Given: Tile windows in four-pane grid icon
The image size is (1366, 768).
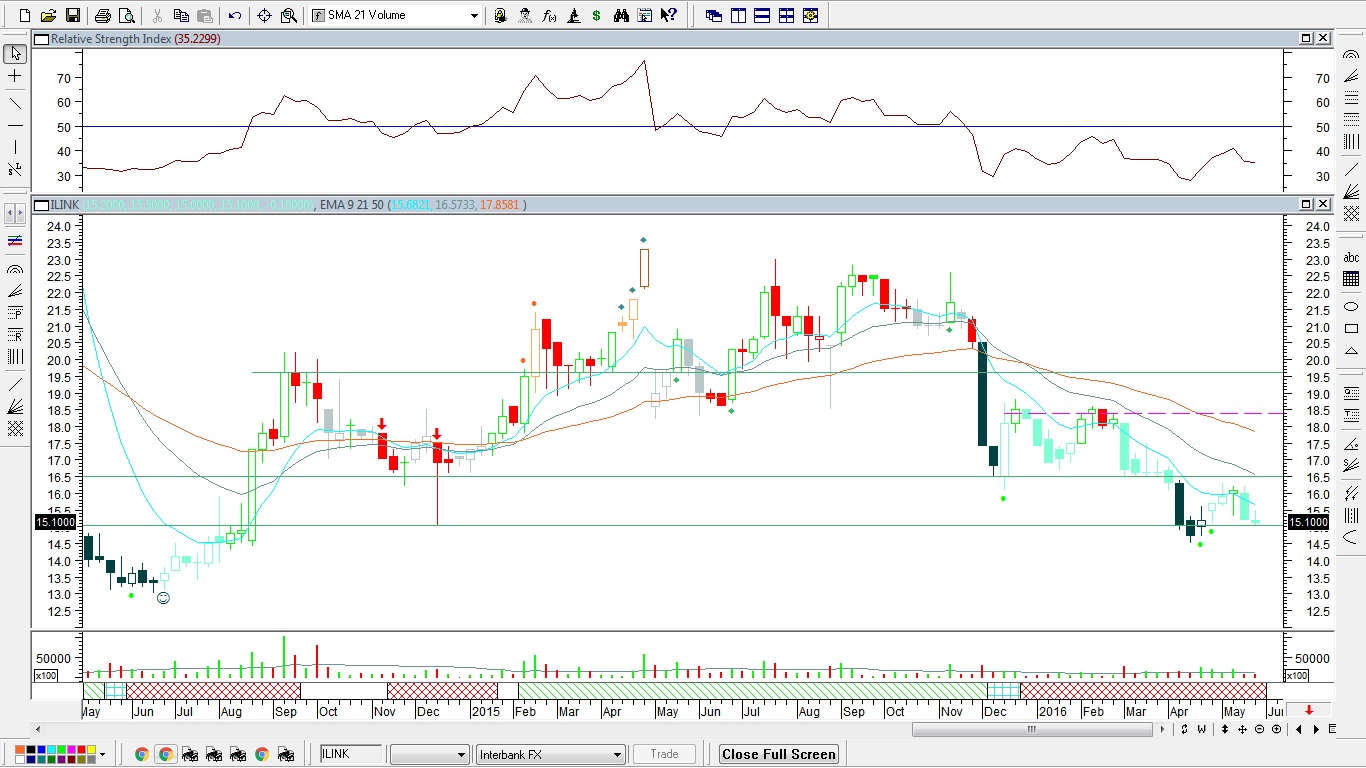Looking at the screenshot, I should coord(786,16).
